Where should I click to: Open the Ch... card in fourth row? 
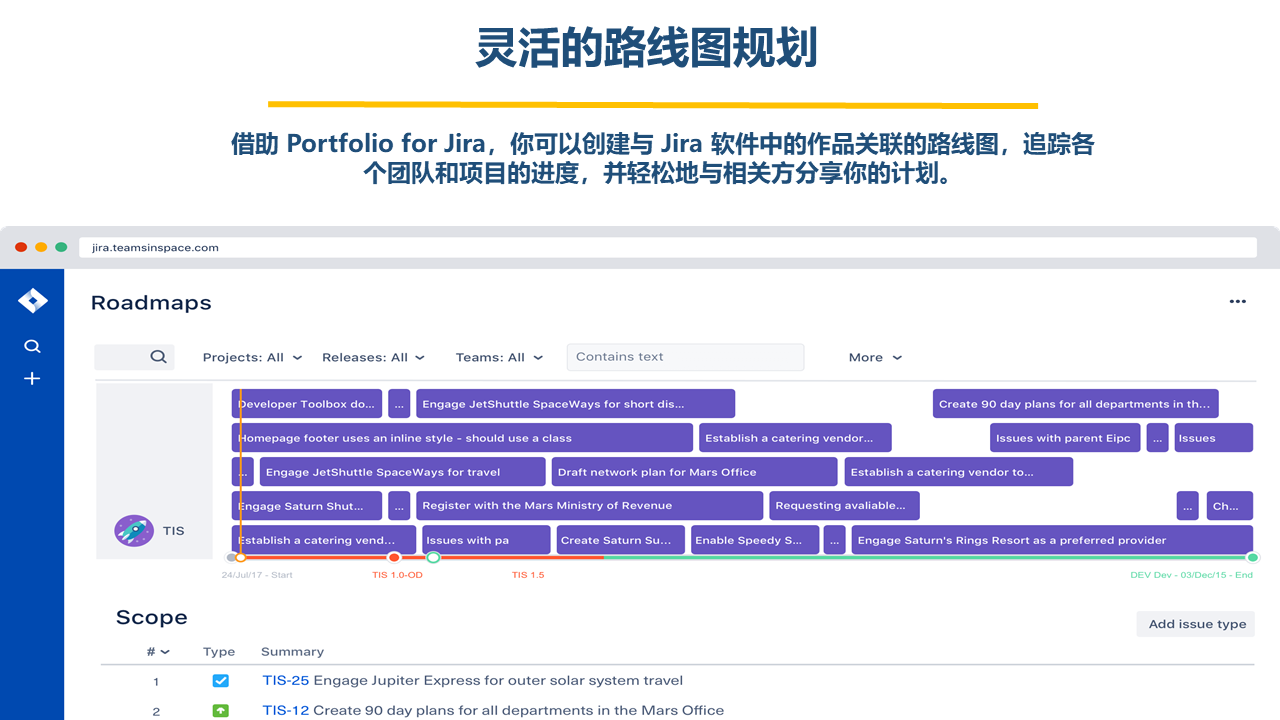[1229, 506]
